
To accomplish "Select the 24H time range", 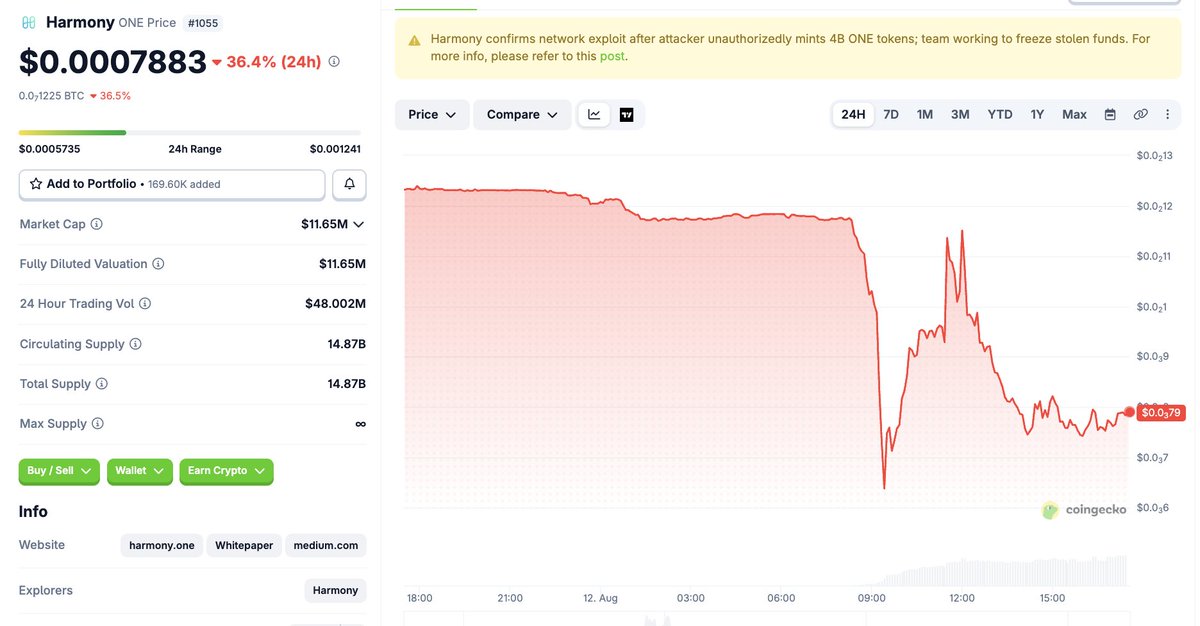I will [853, 115].
